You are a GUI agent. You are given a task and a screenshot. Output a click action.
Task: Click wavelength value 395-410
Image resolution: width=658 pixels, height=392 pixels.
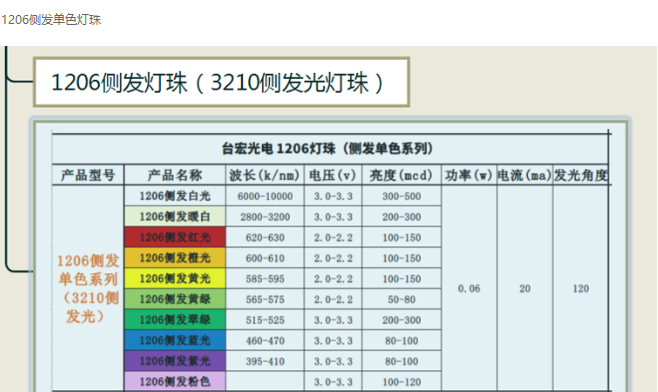265,361
